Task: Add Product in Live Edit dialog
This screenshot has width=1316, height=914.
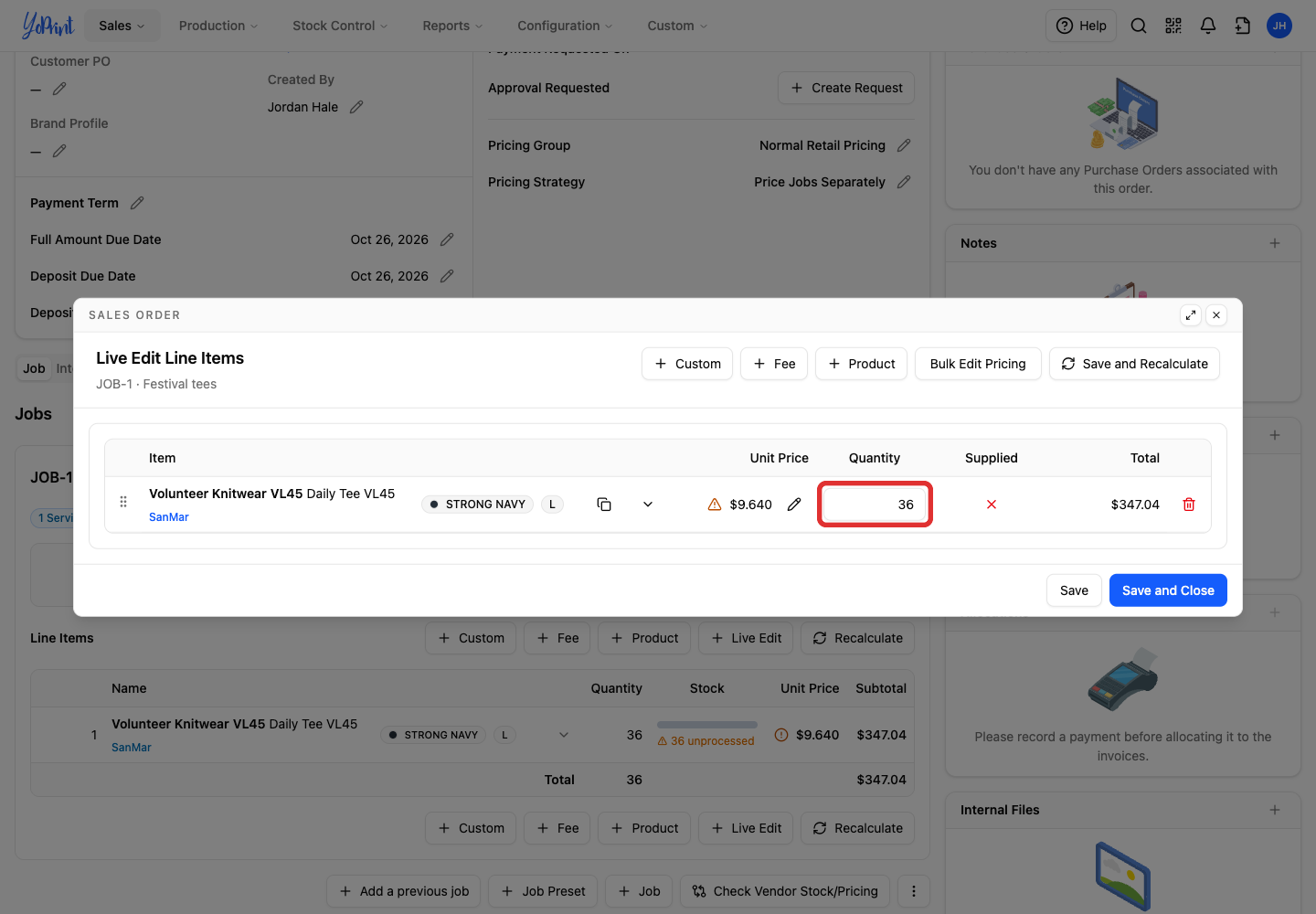Action: pyautogui.click(x=861, y=364)
